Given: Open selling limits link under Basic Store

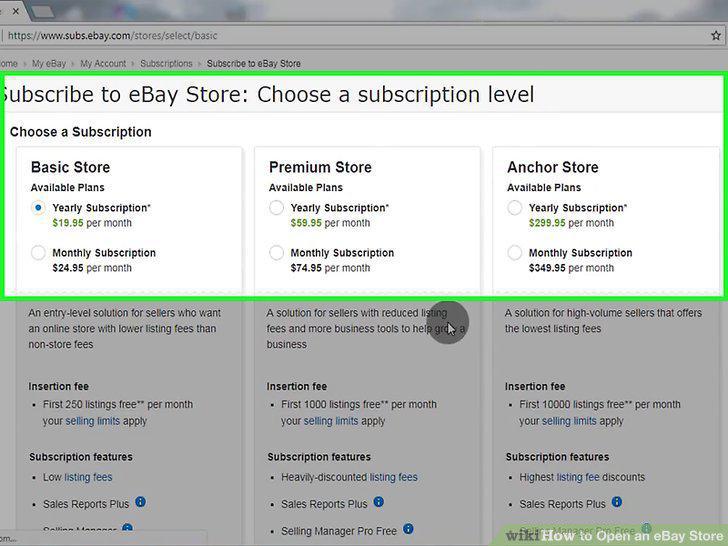Looking at the screenshot, I should pos(93,421).
